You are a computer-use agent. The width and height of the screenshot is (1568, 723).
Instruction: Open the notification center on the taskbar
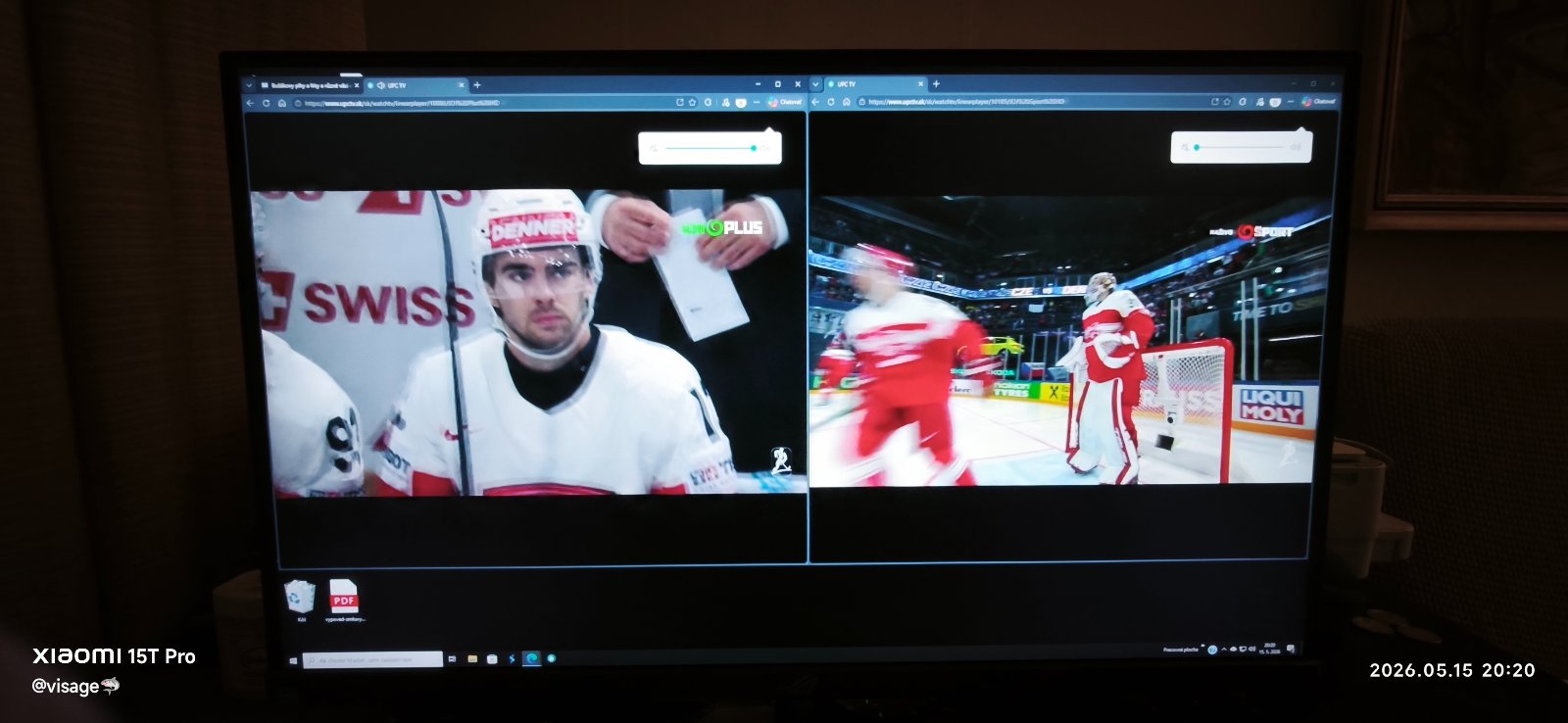pos(1291,649)
